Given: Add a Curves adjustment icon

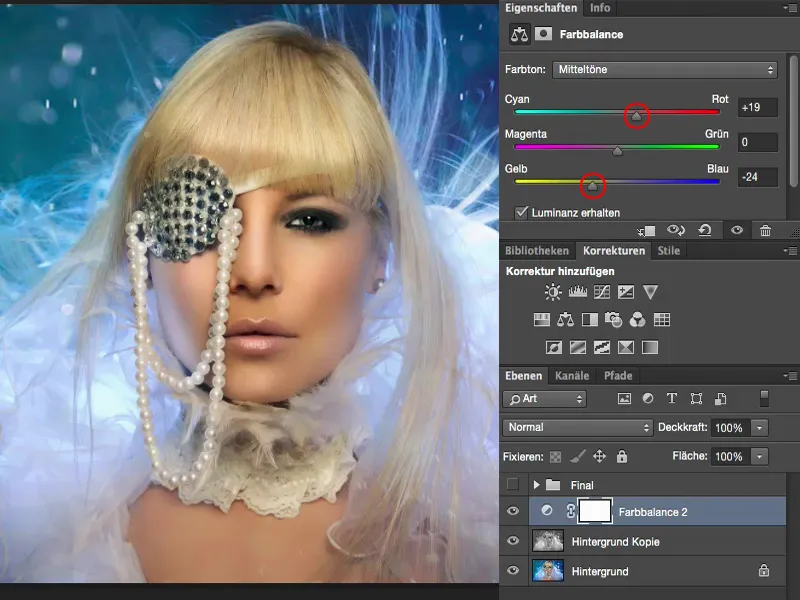Looking at the screenshot, I should coord(602,292).
